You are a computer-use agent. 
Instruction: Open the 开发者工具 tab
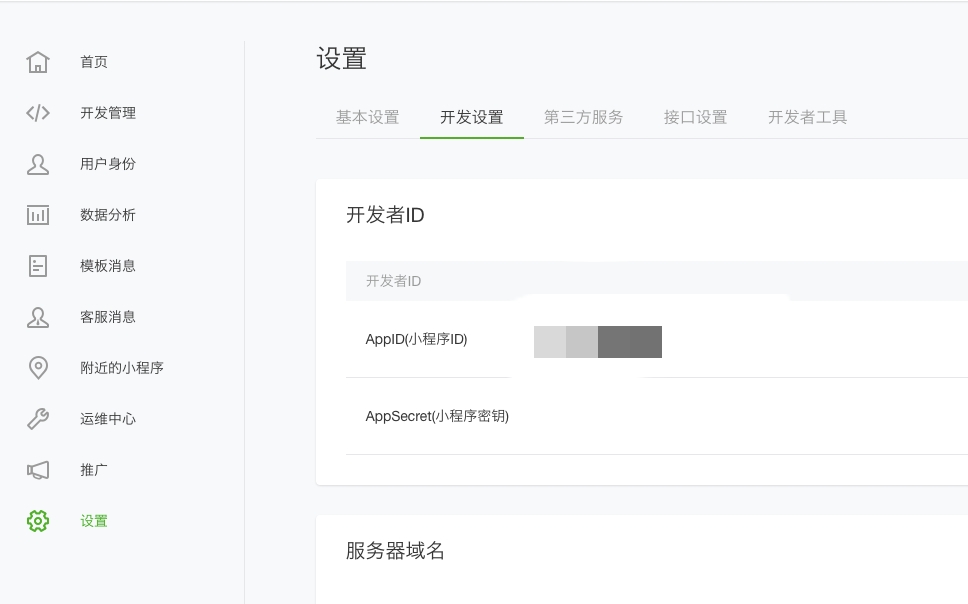point(807,117)
